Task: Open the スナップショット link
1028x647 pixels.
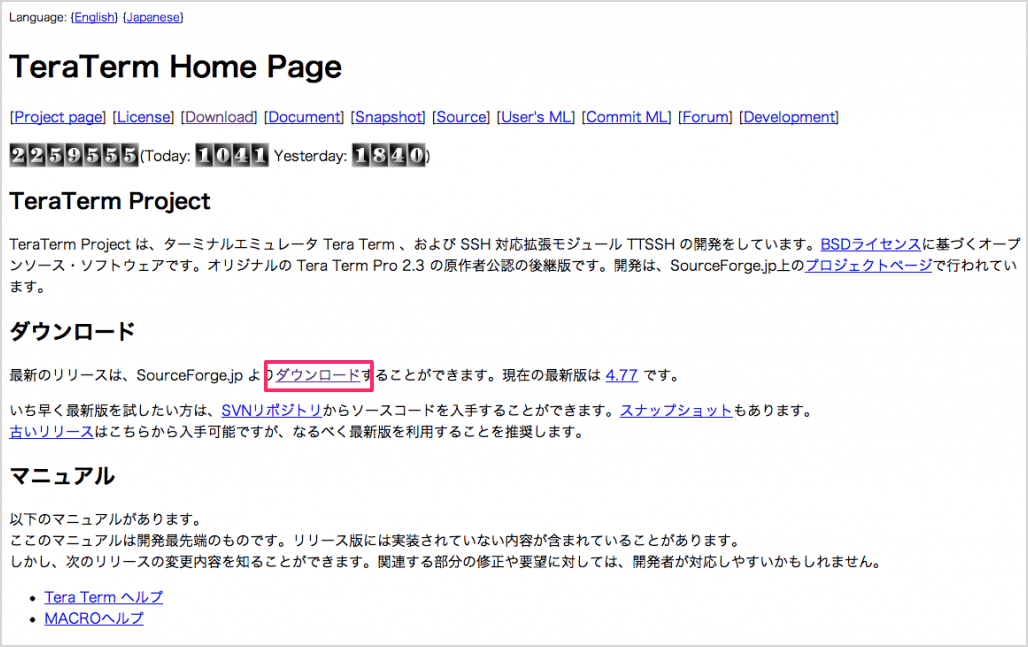Action: (676, 411)
